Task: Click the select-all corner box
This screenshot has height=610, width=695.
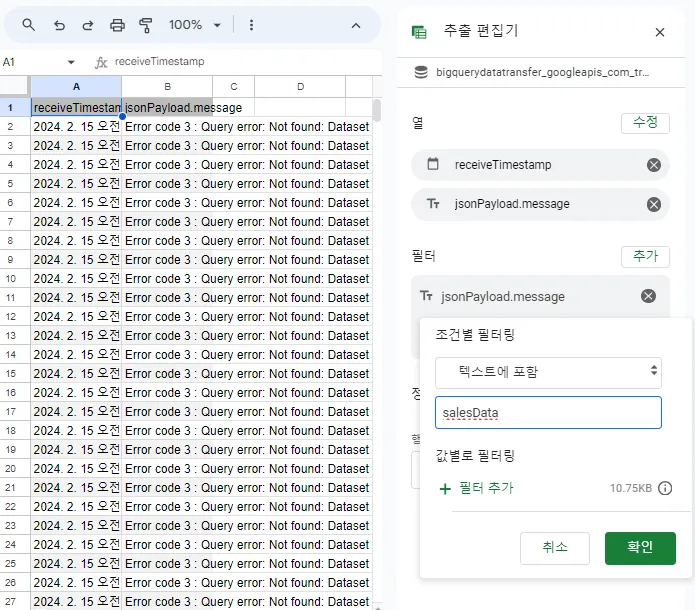Action: (x=15, y=86)
